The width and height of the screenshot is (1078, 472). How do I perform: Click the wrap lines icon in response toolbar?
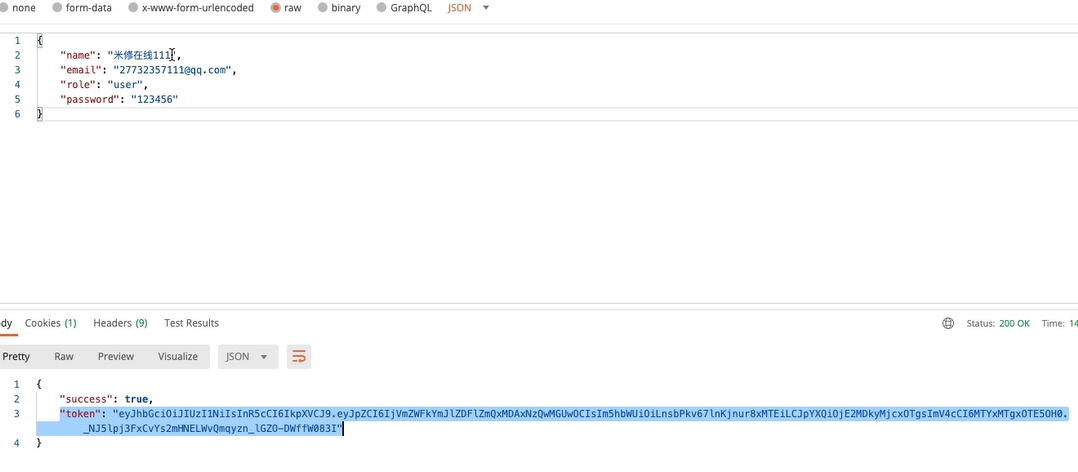click(298, 357)
